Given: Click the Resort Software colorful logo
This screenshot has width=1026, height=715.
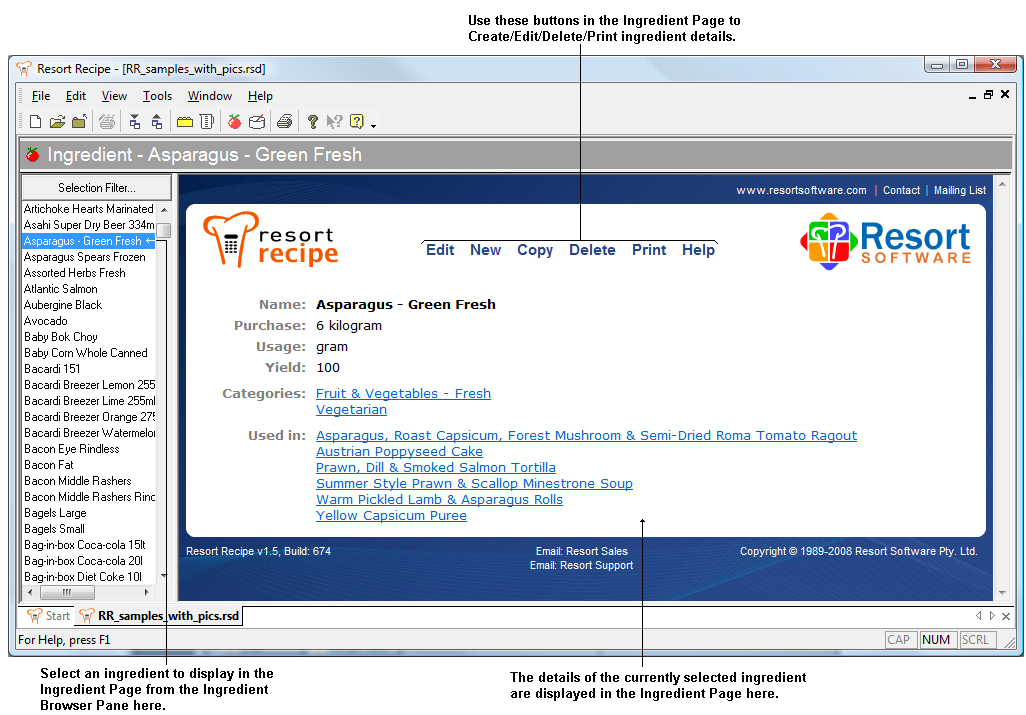Looking at the screenshot, I should (885, 241).
